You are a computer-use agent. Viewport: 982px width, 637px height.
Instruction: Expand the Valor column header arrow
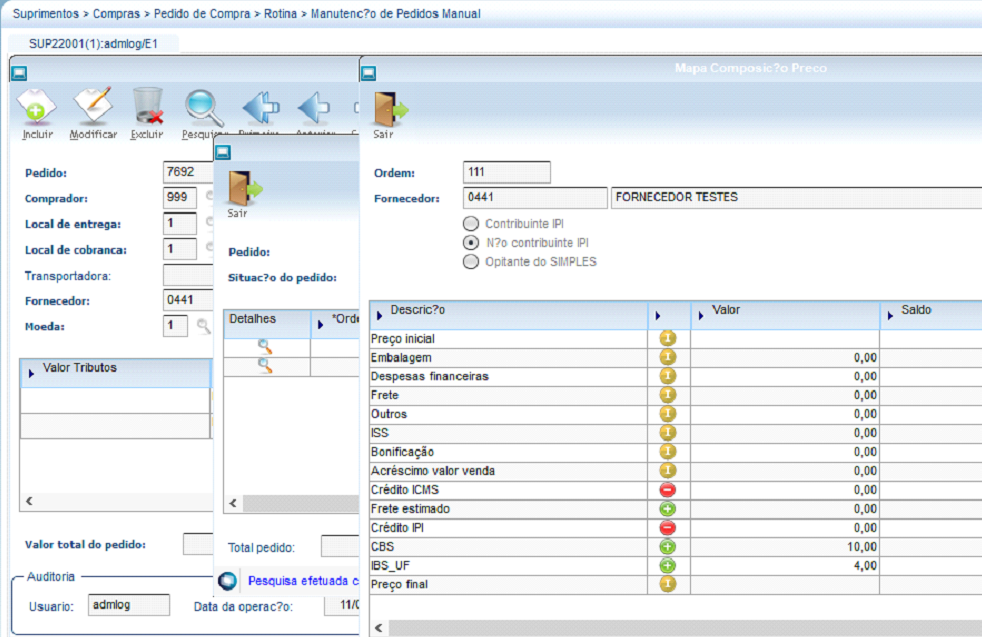[701, 316]
